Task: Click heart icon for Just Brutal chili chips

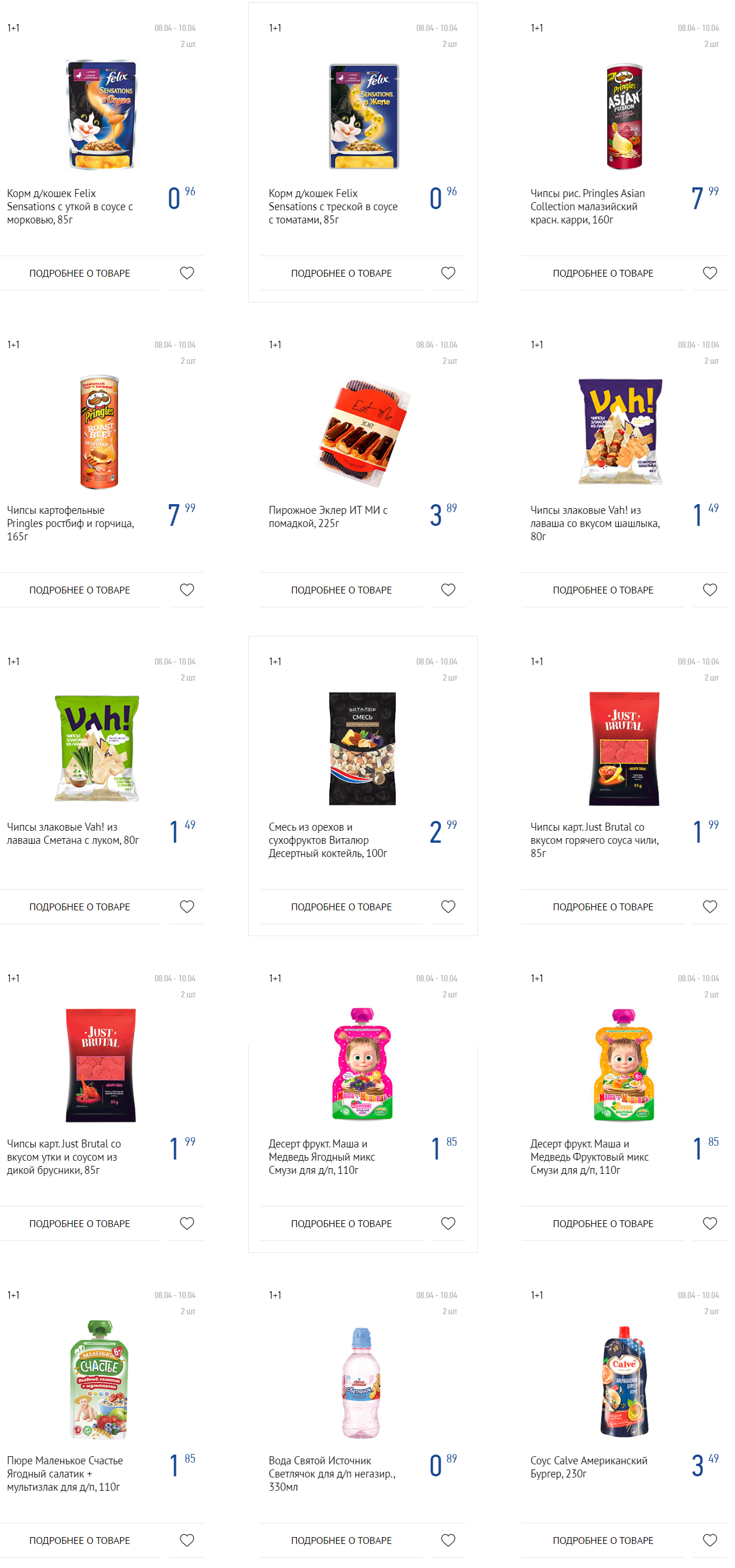Action: pos(709,906)
